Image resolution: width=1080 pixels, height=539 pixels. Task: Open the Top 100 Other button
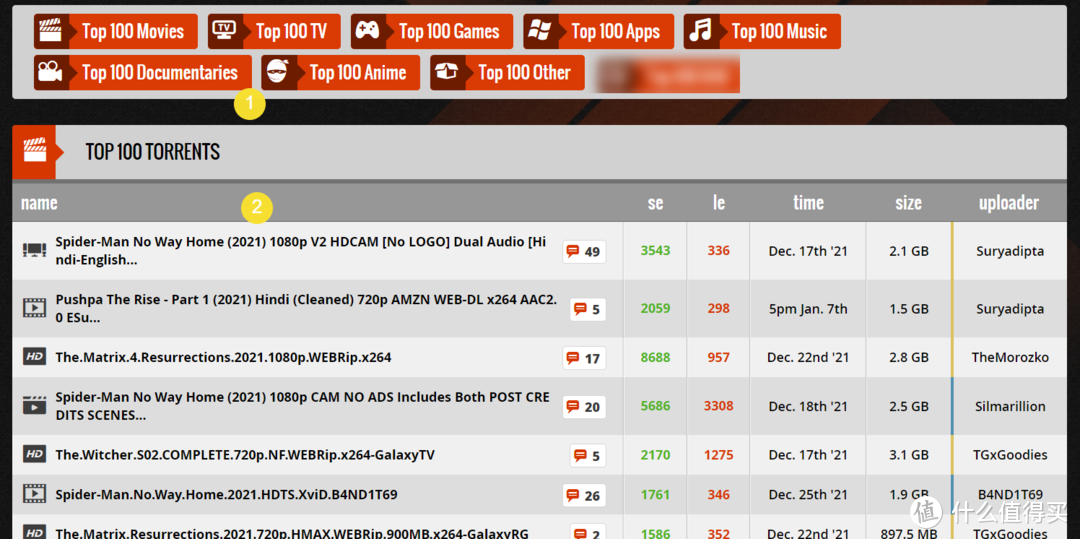tap(508, 73)
